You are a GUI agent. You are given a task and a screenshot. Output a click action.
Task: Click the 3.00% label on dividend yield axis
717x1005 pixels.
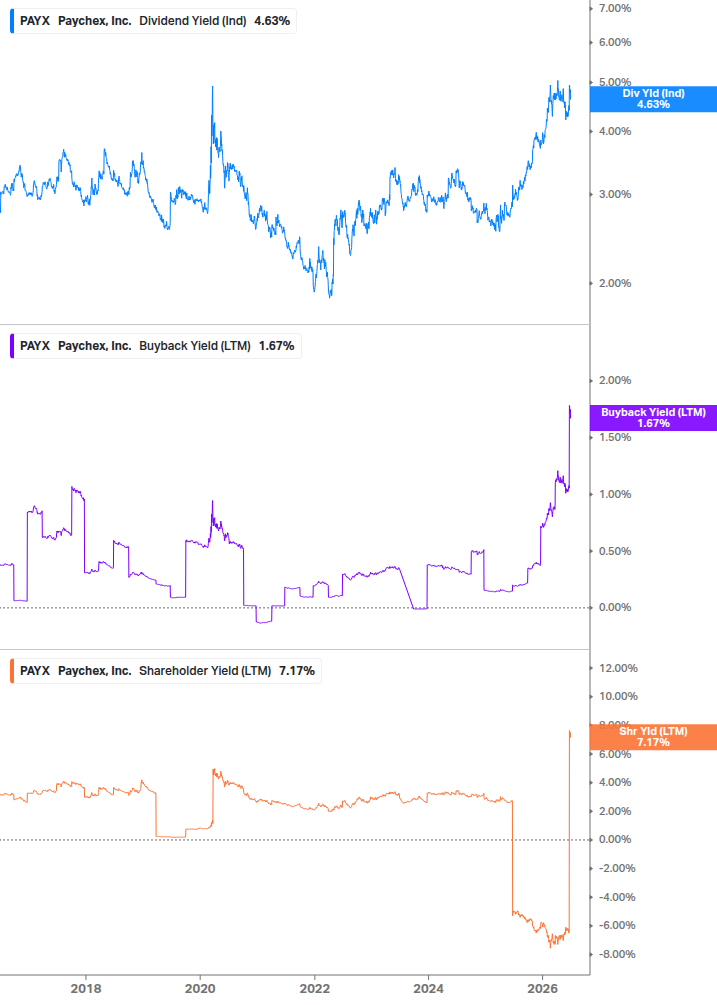(615, 194)
